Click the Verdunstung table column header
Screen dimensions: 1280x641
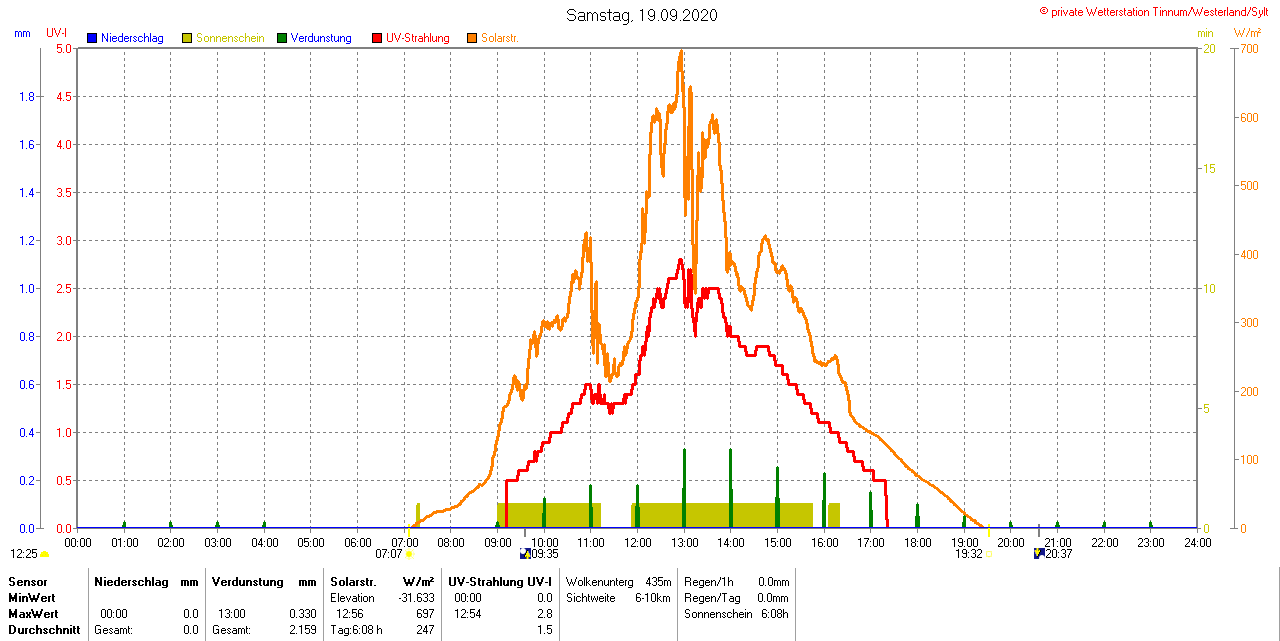[247, 582]
